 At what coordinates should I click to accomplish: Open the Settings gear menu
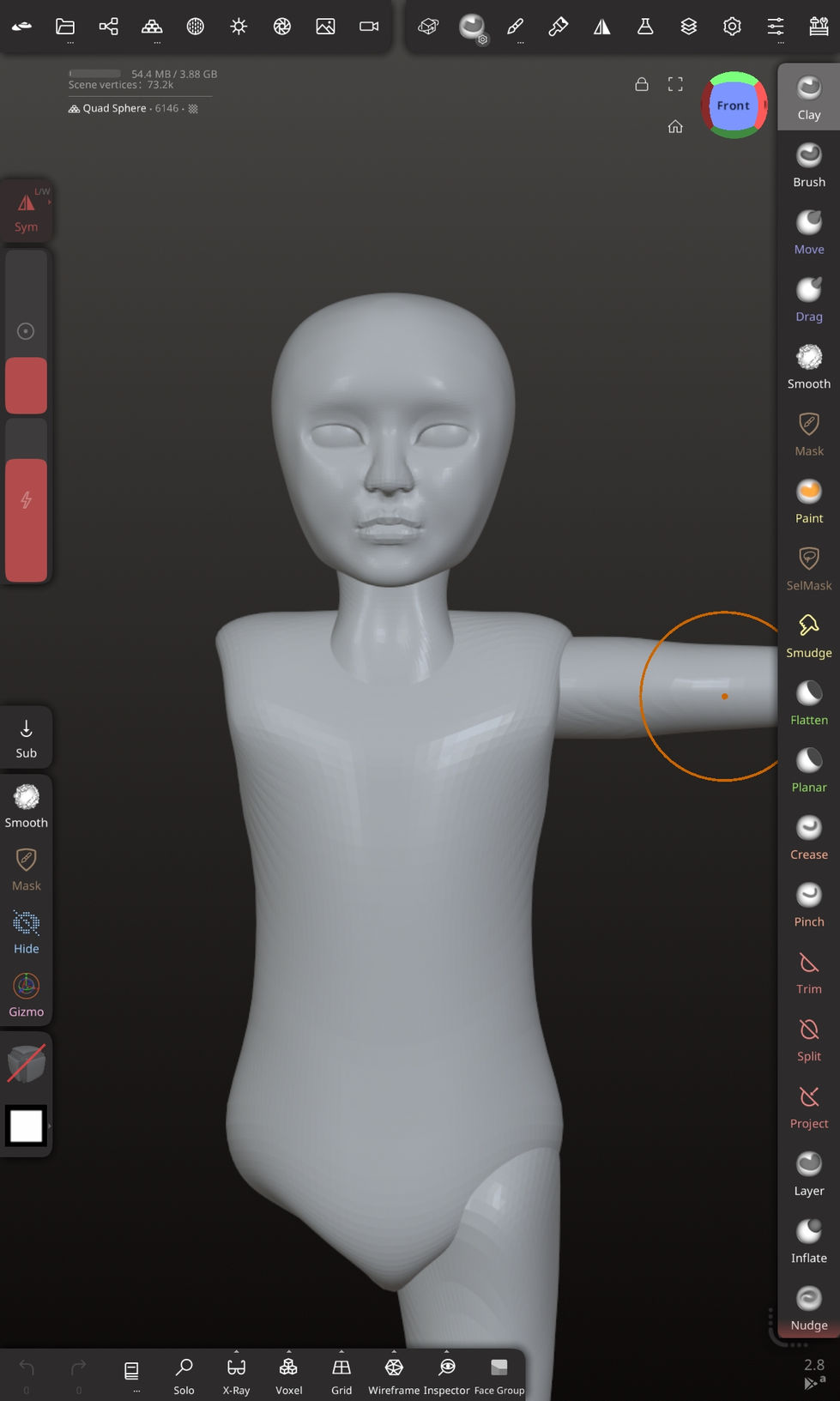(732, 27)
